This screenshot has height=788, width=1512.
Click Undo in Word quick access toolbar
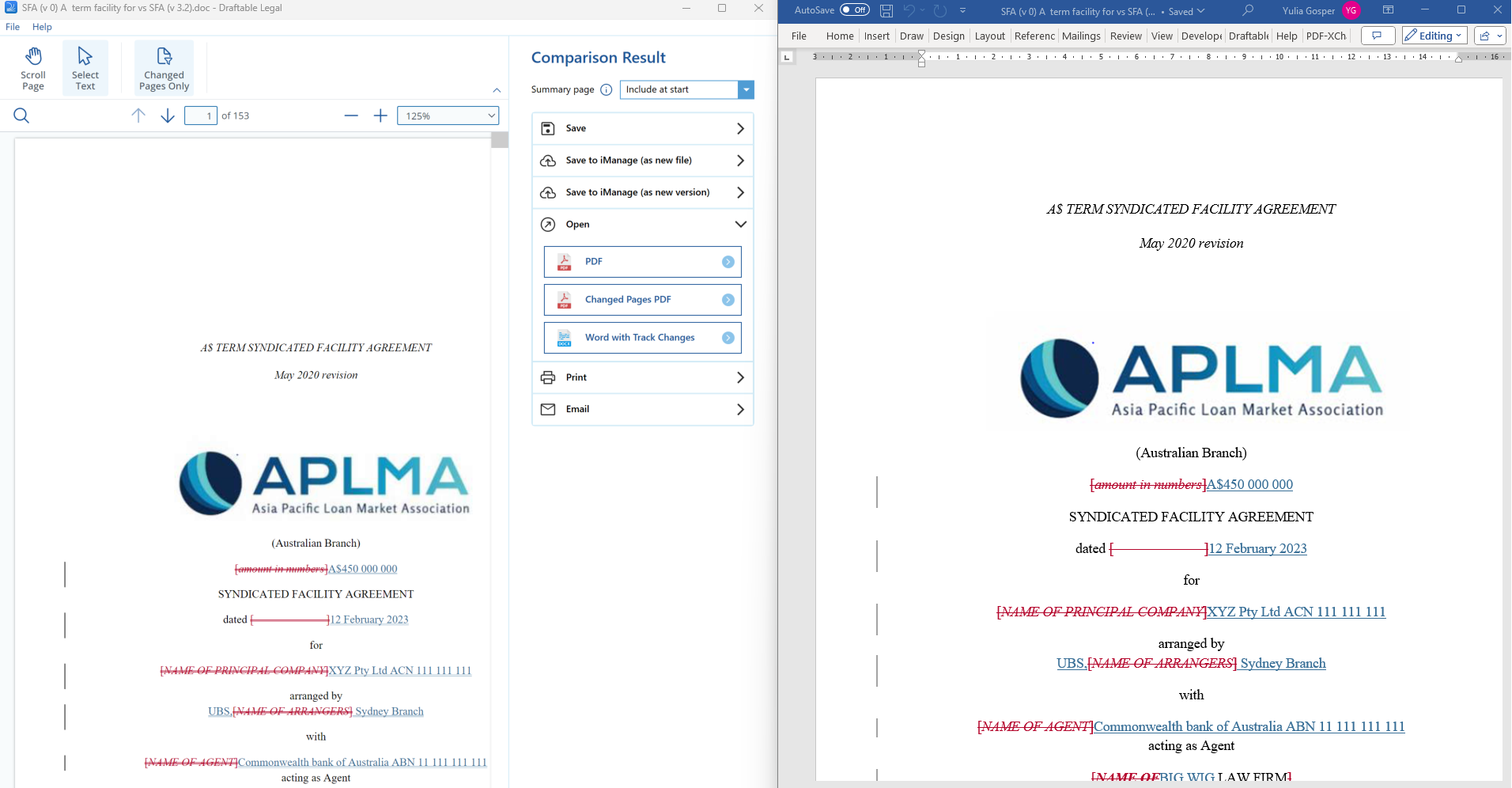click(909, 10)
